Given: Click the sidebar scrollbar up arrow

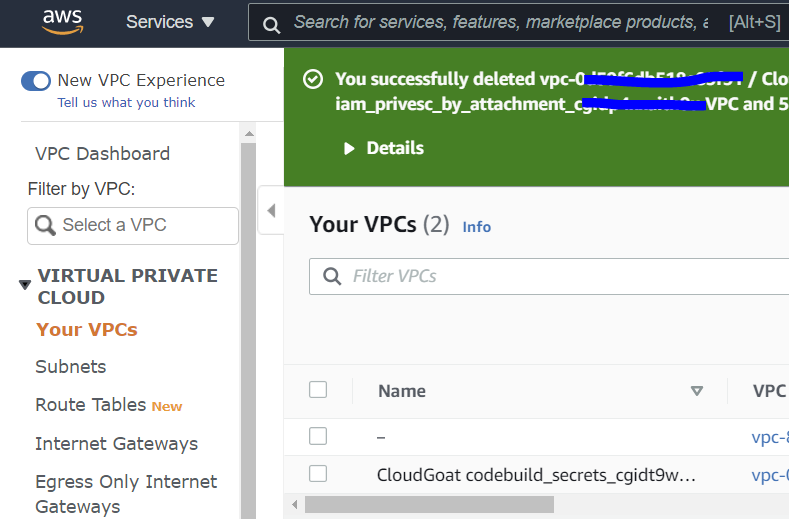Looking at the screenshot, I should pos(249,134).
